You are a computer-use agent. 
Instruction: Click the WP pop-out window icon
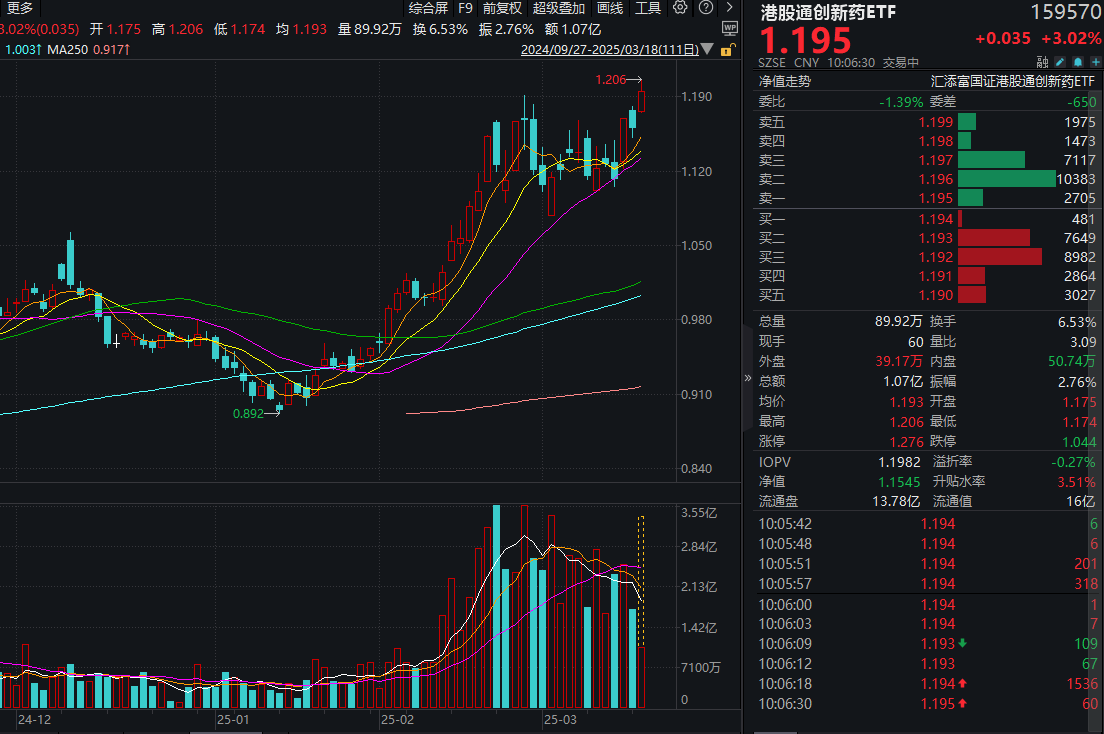(x=731, y=28)
